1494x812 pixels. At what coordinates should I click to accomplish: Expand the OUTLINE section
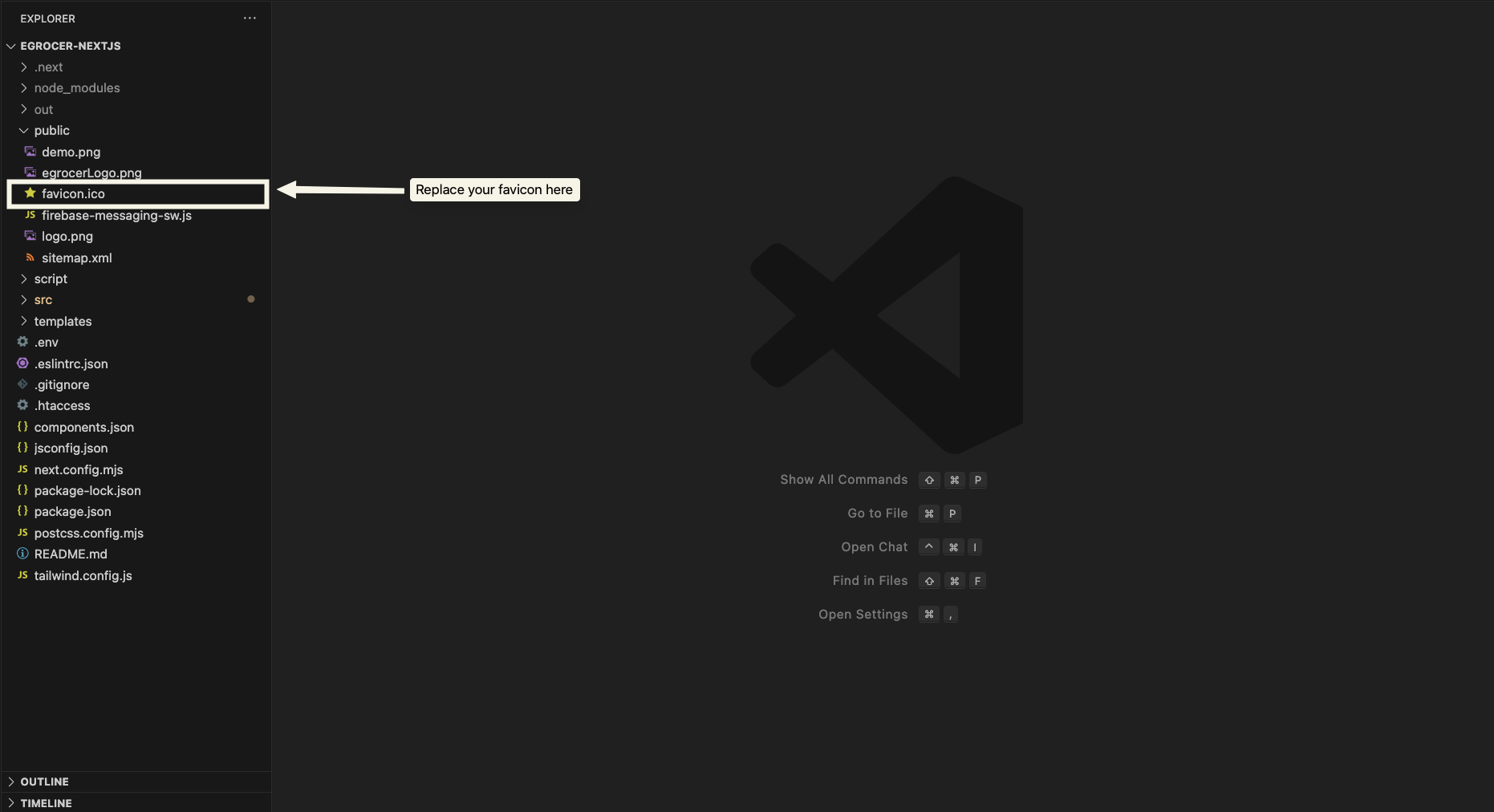pos(11,782)
